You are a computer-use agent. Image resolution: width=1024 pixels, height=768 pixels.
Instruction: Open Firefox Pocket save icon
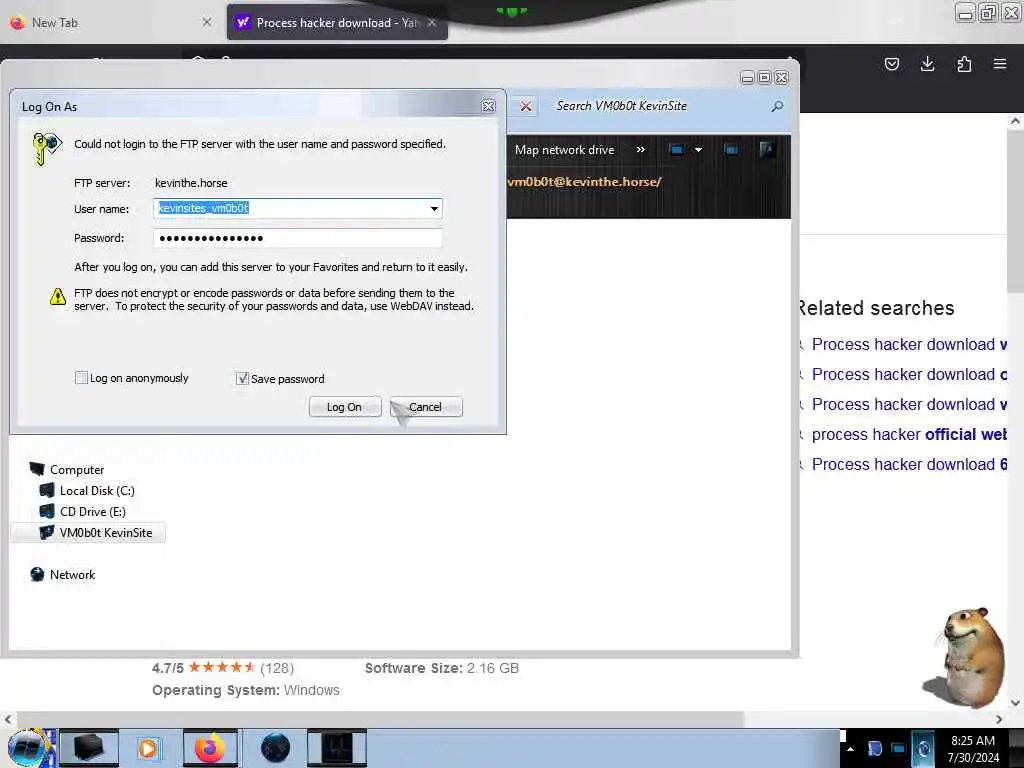pos(891,64)
